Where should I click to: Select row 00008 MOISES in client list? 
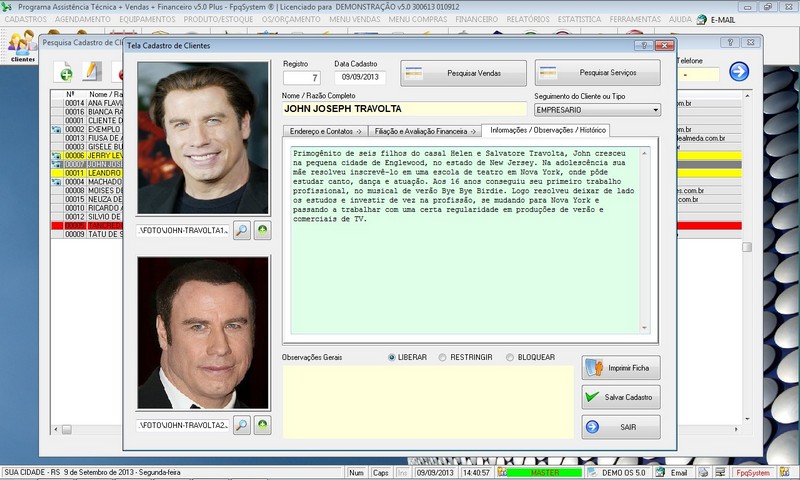coord(87,190)
